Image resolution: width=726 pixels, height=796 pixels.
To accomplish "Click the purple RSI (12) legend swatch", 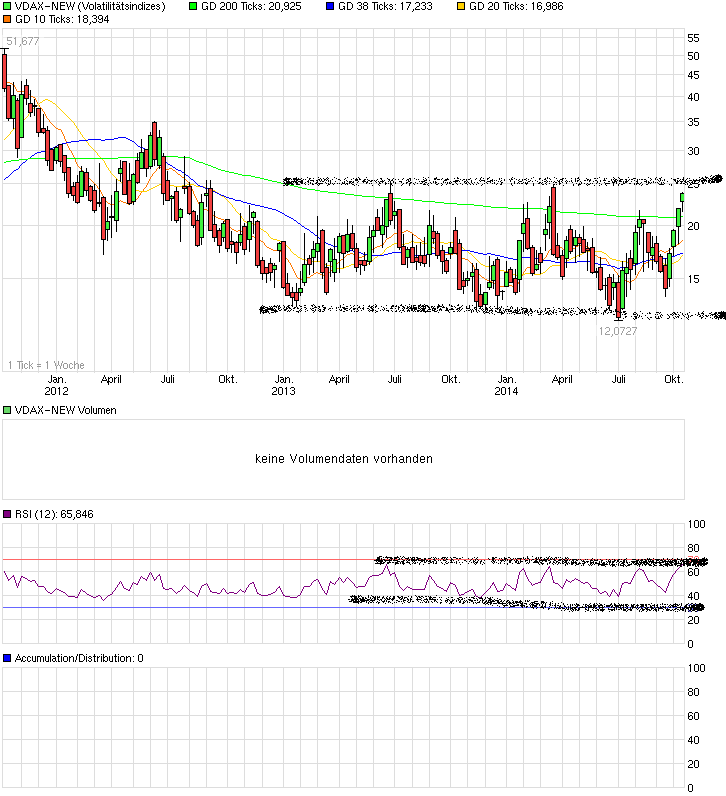I will tap(7, 514).
